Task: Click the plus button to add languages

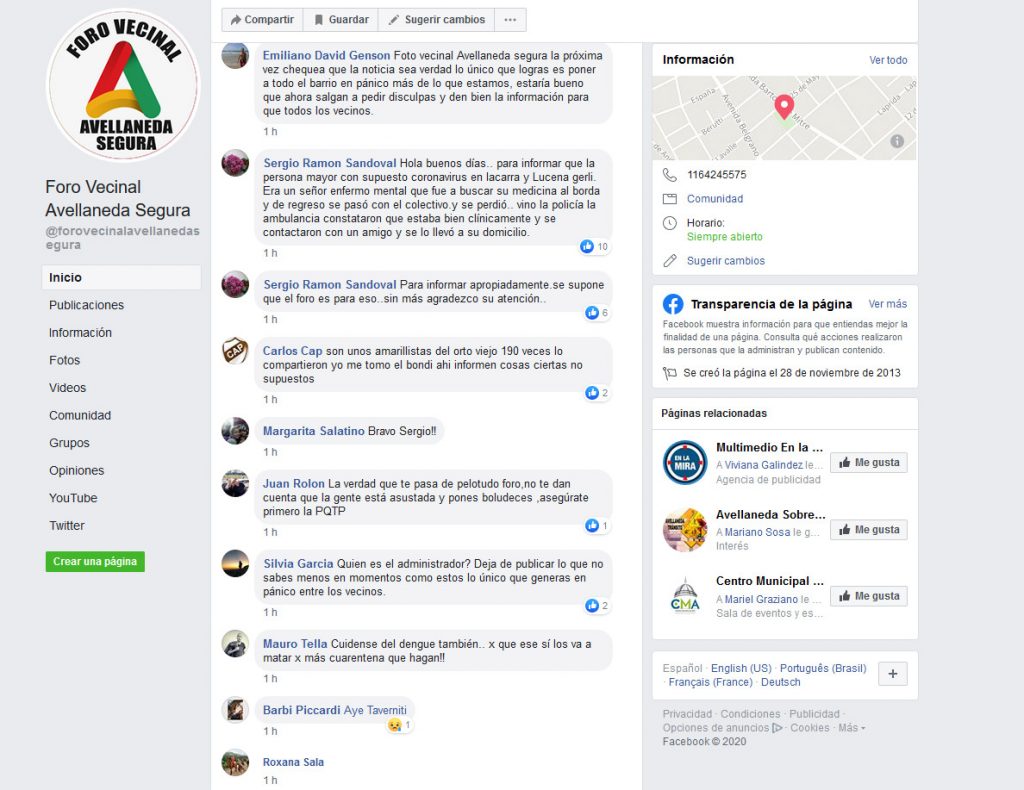Action: (x=893, y=674)
